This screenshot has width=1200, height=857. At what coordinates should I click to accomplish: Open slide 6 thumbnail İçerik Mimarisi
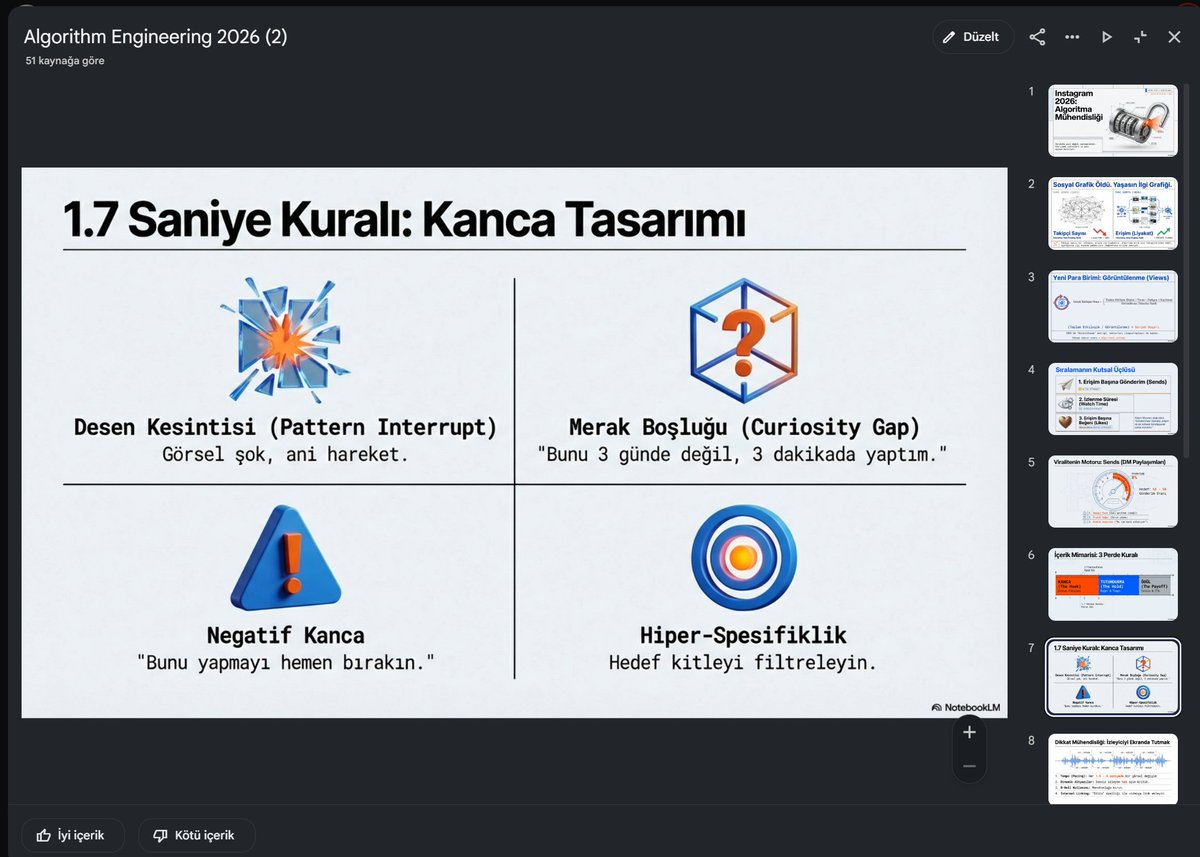1113,584
